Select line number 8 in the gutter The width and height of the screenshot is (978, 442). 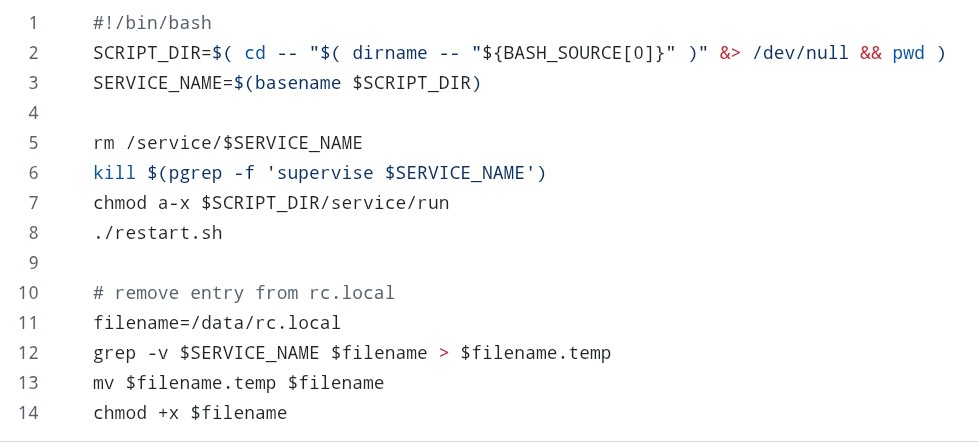point(33,232)
